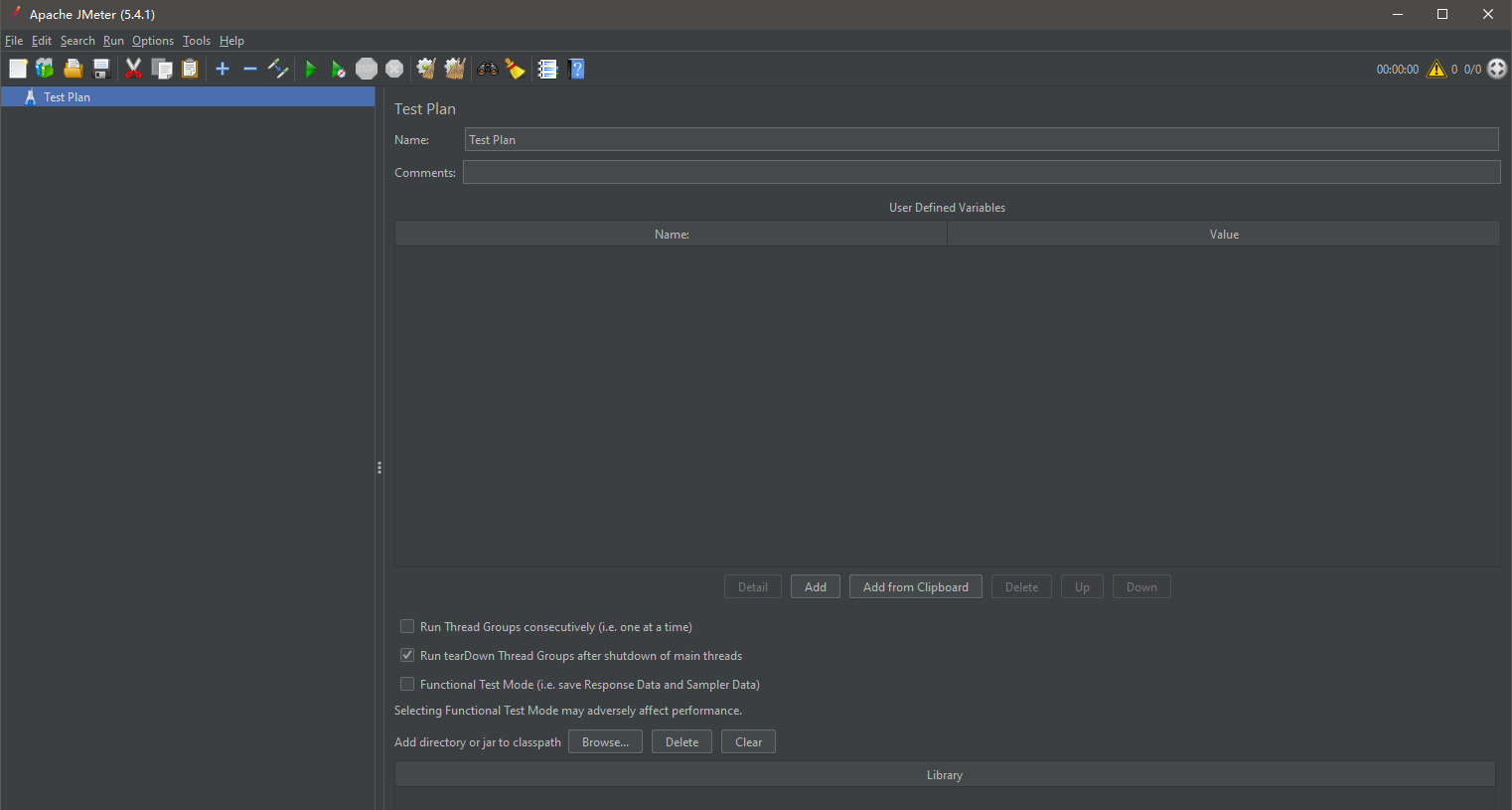1512x810 pixels.
Task: Open Help with question mark icon
Action: [576, 69]
